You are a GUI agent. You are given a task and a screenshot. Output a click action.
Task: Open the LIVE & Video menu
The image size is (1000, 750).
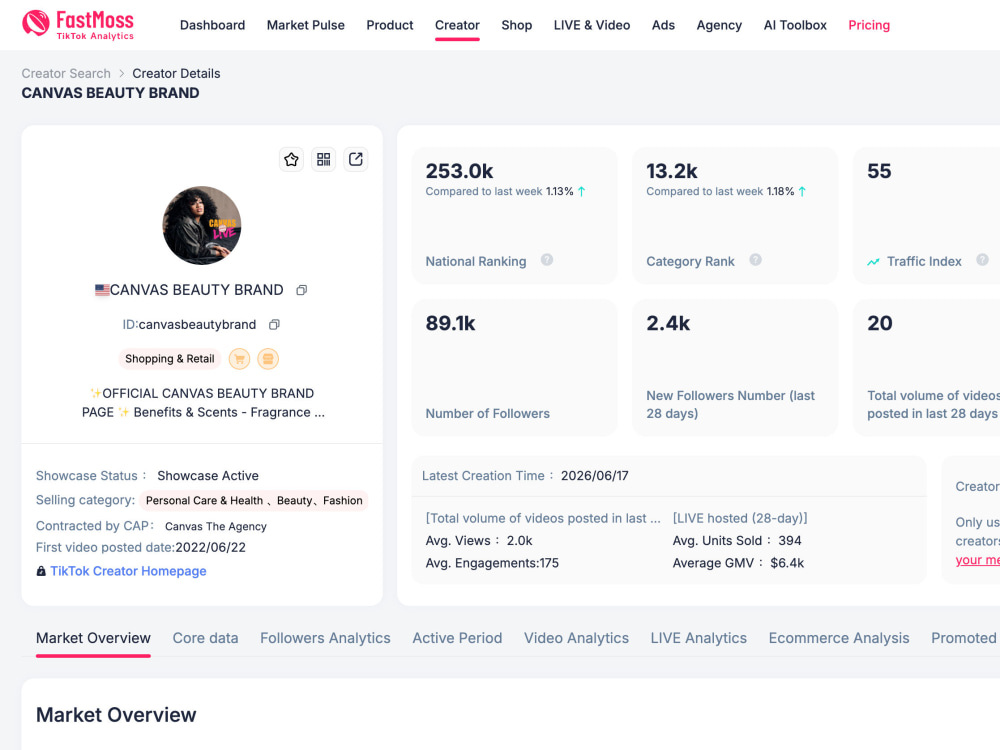tap(592, 25)
